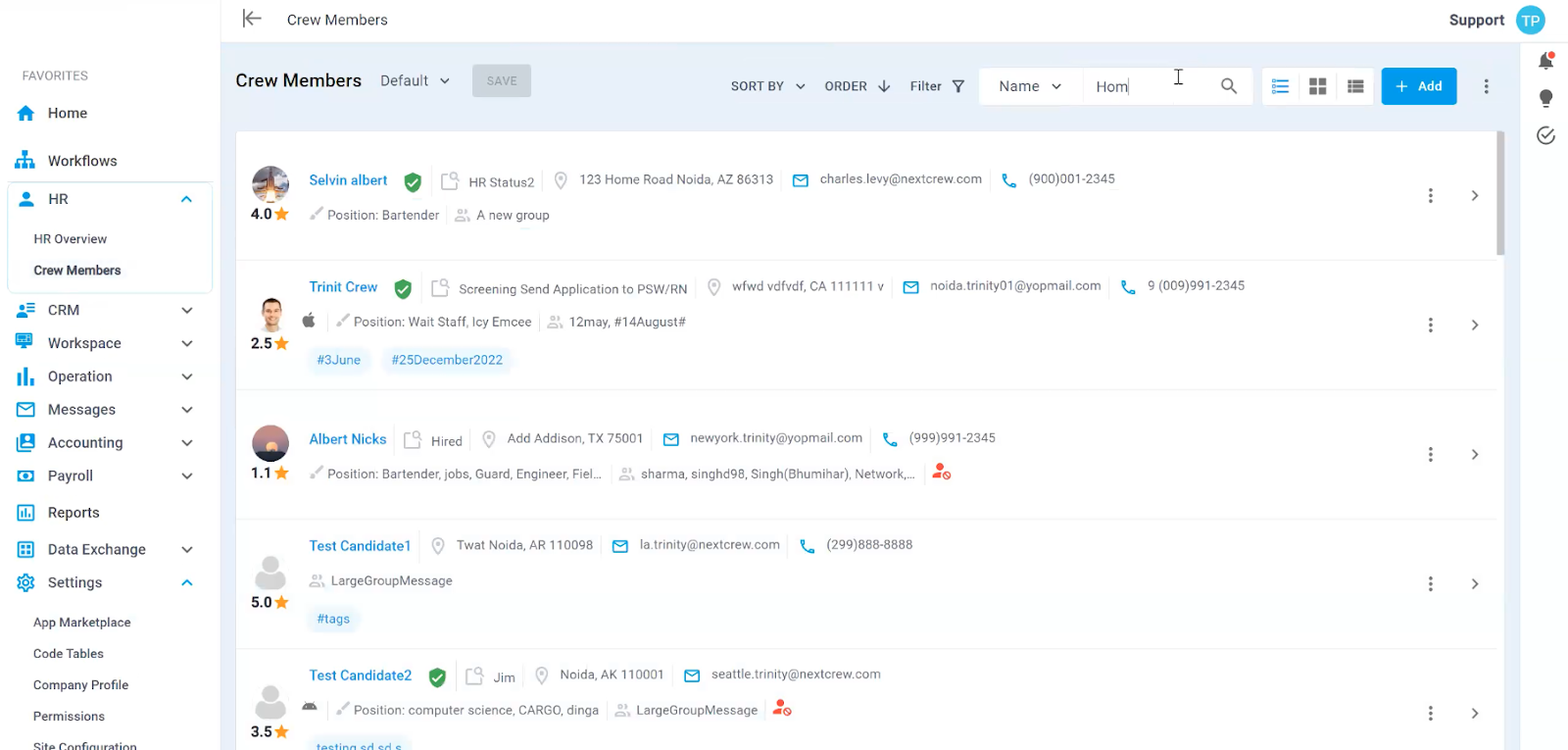Click the search magnifier icon
Viewport: 1568px width, 750px height.
tap(1228, 86)
